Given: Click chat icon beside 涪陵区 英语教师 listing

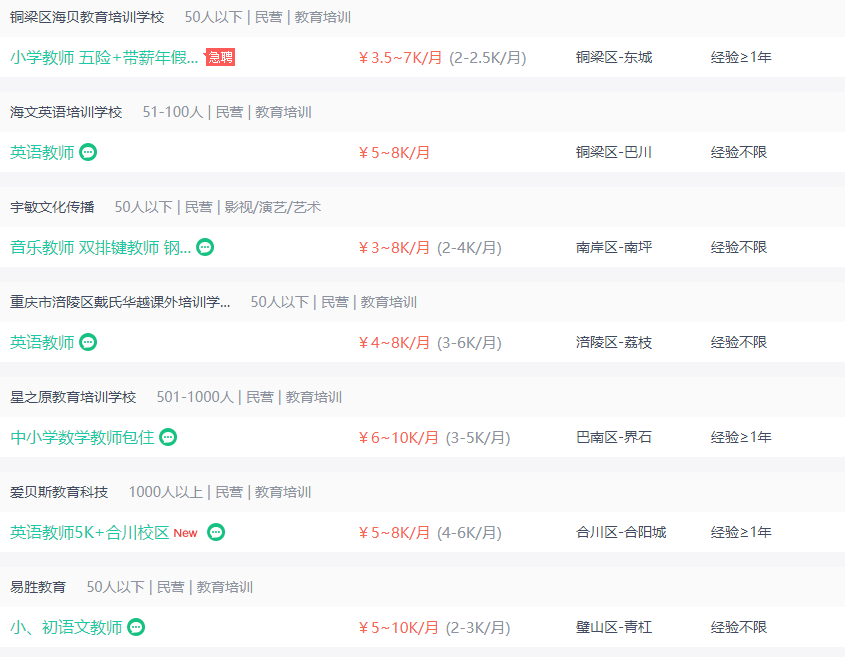Looking at the screenshot, I should pyautogui.click(x=88, y=342).
